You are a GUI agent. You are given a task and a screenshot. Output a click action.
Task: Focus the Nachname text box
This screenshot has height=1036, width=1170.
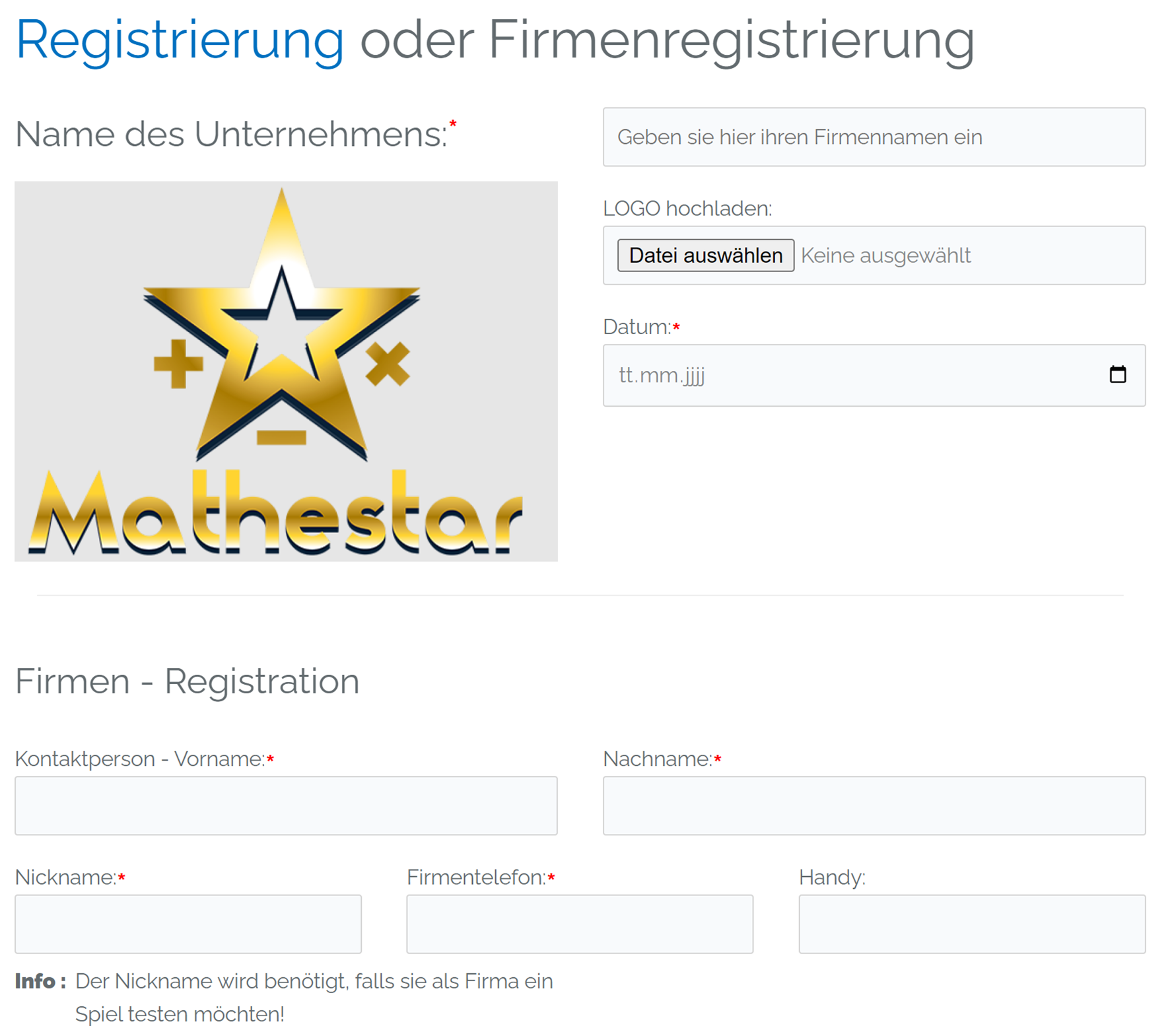click(x=874, y=806)
